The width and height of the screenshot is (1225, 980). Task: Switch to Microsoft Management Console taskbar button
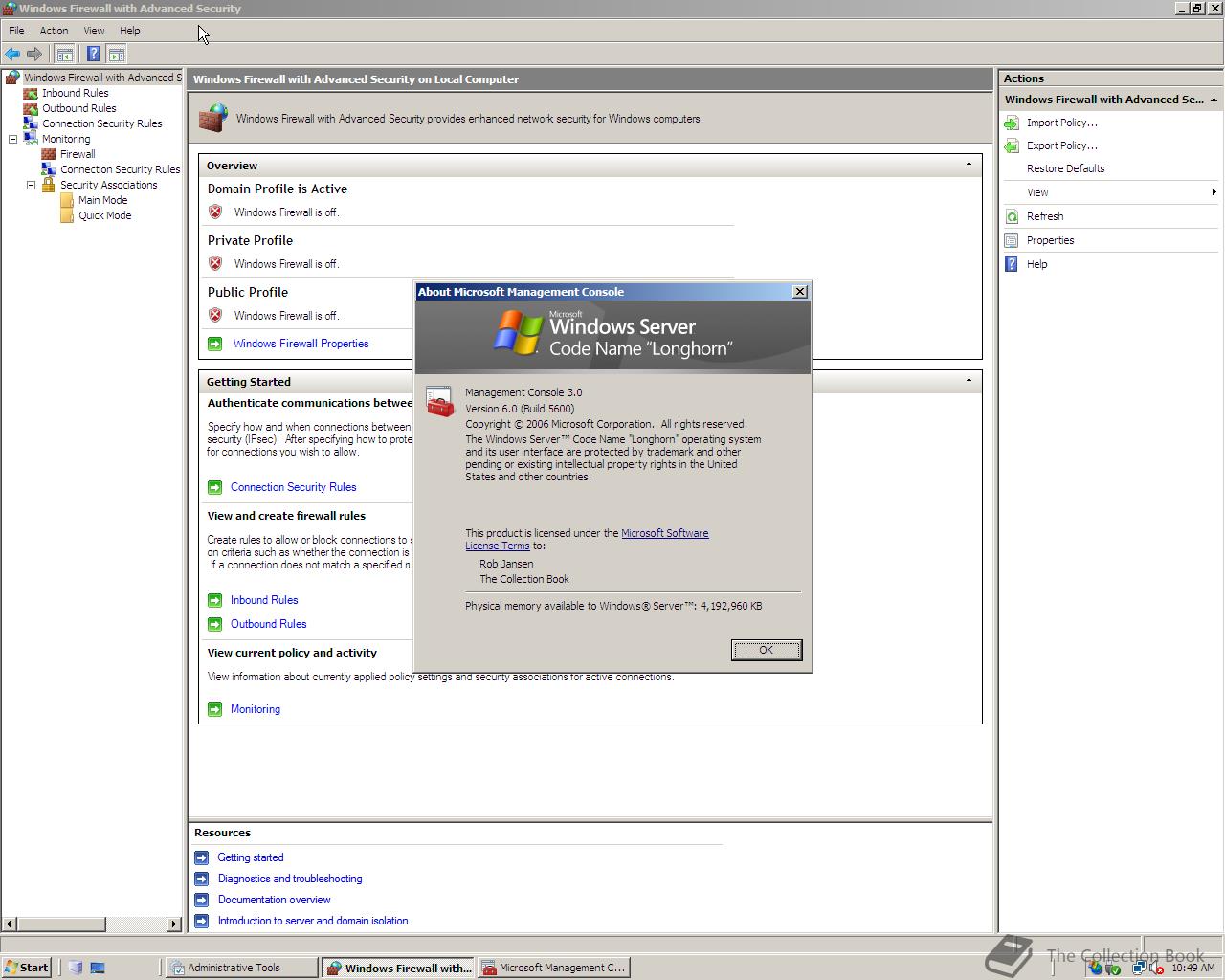[x=553, y=968]
